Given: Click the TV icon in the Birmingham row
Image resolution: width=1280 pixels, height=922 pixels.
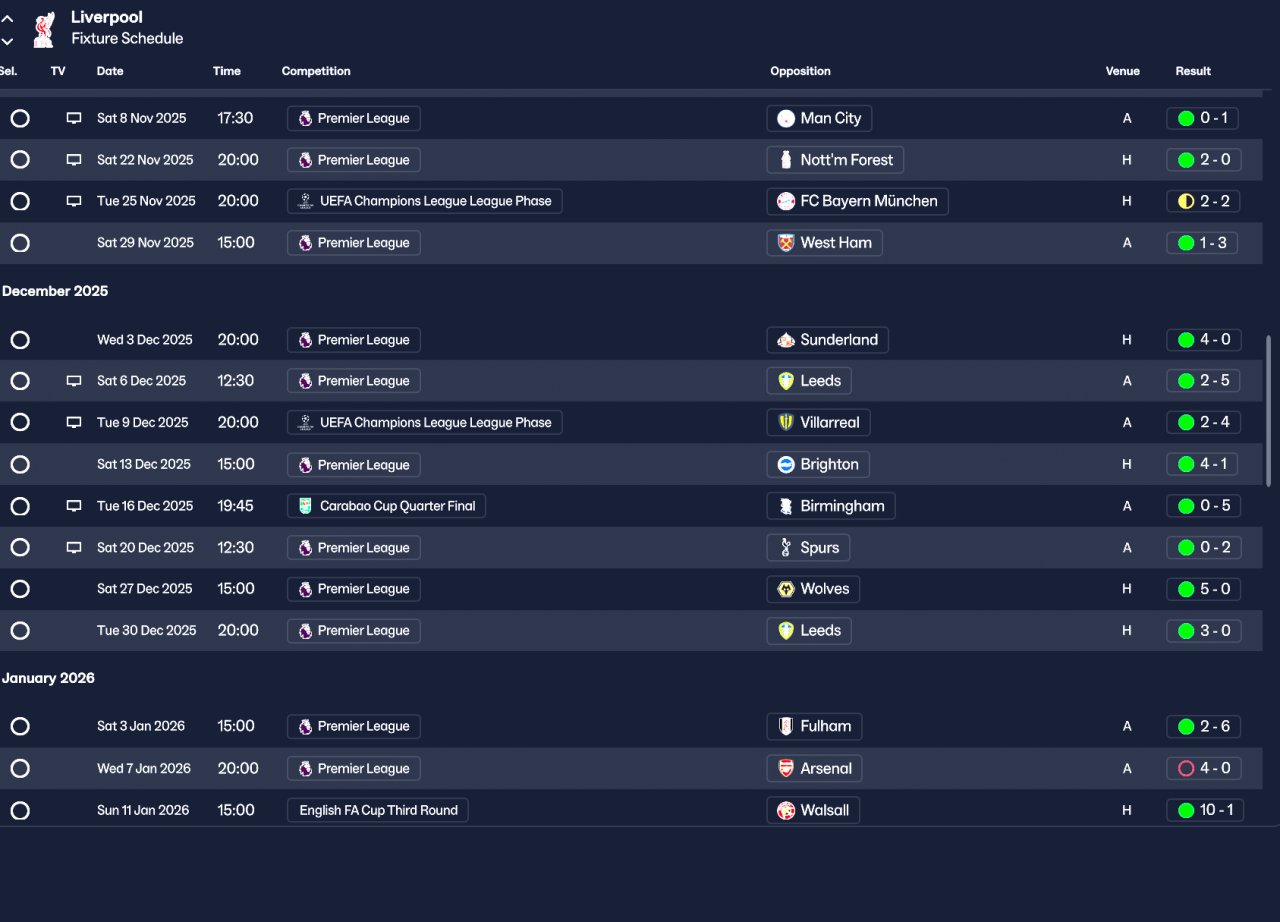Looking at the screenshot, I should click(x=74, y=506).
